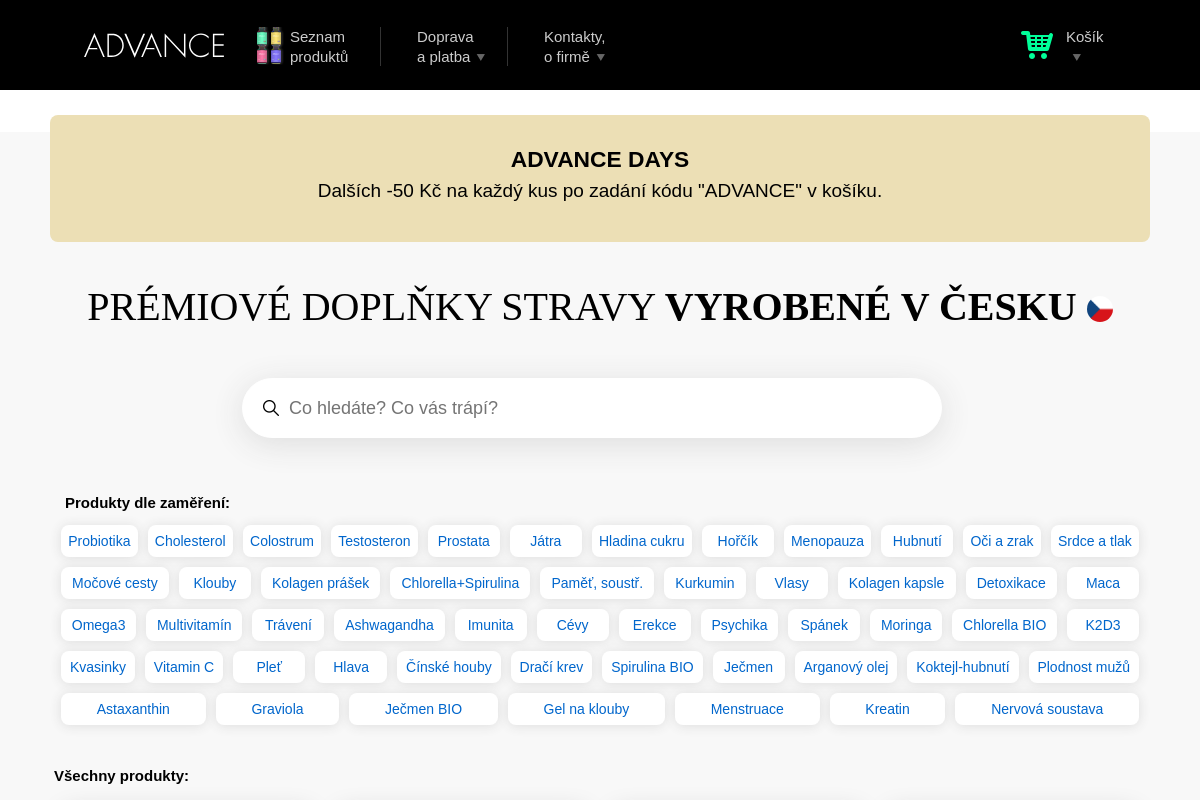Go to Pleť category
This screenshot has height=800, width=1200.
(269, 667)
